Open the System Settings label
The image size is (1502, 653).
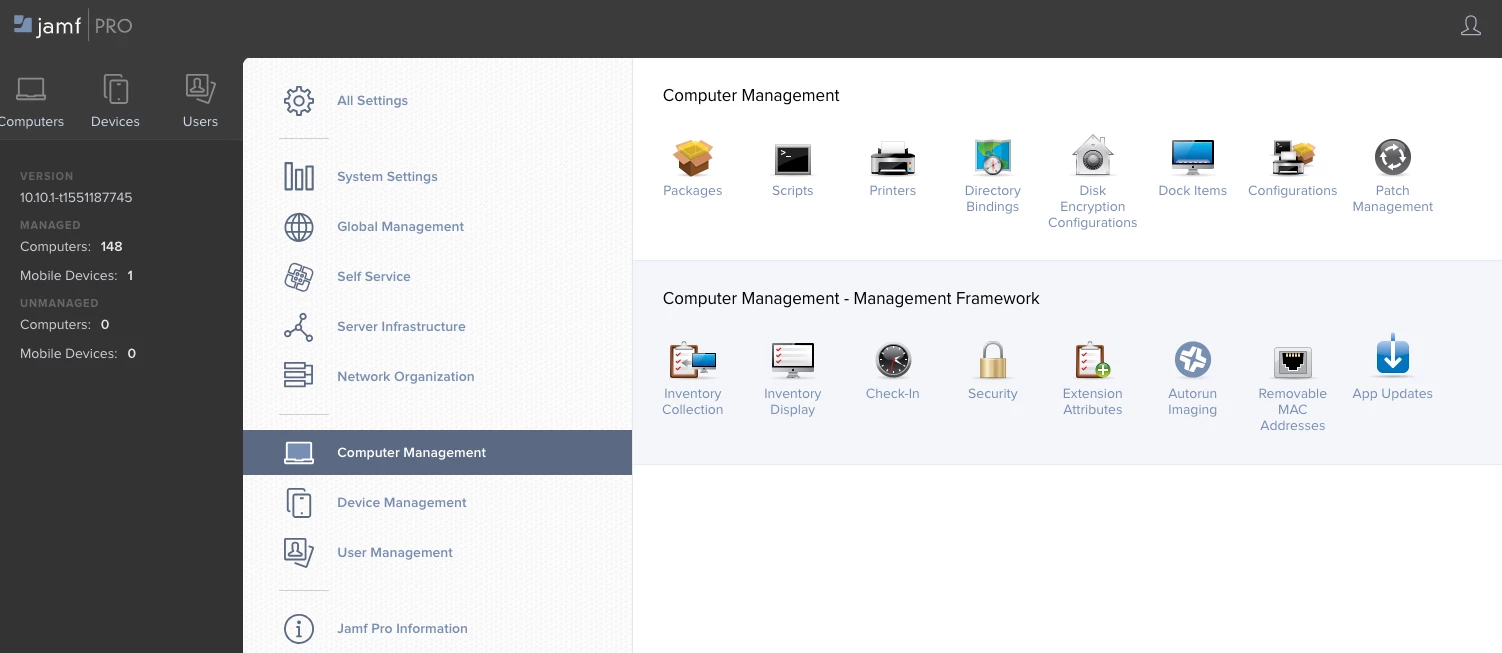click(387, 177)
